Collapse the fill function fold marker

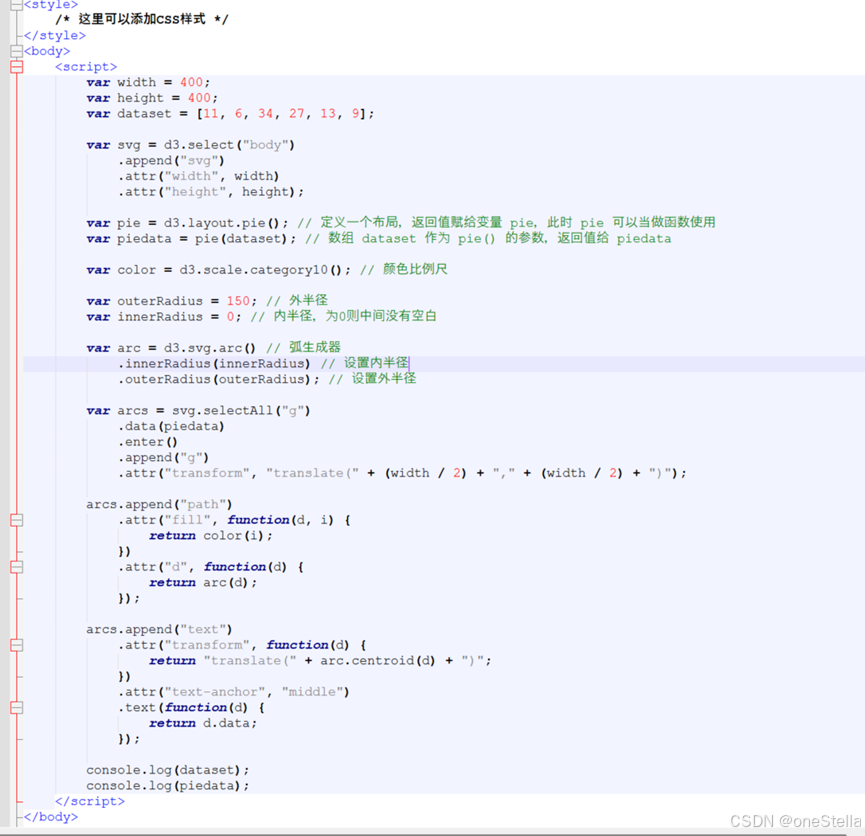(17, 520)
